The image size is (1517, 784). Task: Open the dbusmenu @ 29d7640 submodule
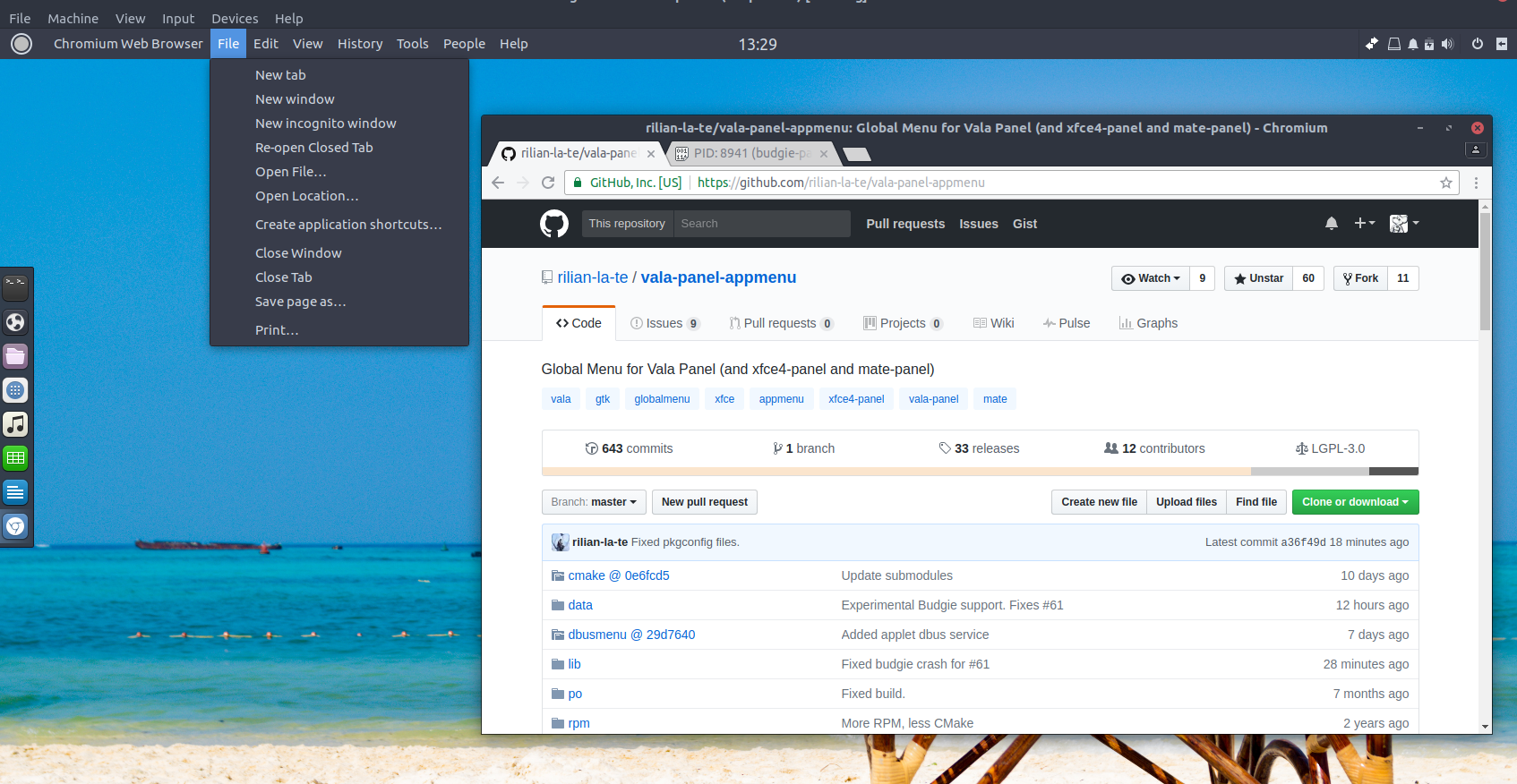coord(631,635)
